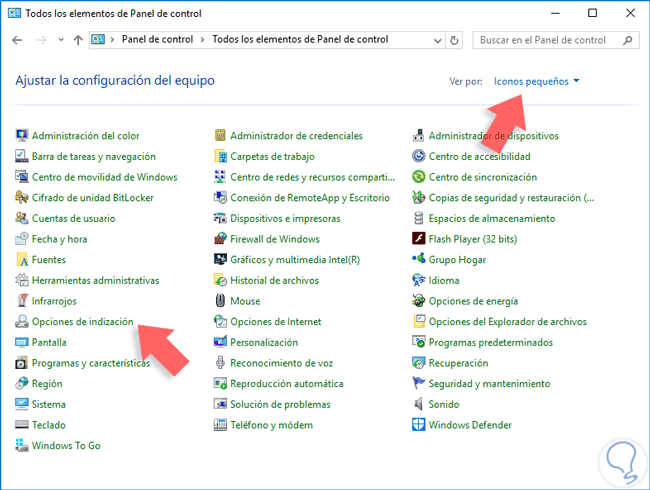Image resolution: width=650 pixels, height=490 pixels.
Task: Open the Opciones de energía icon
Action: pos(419,301)
